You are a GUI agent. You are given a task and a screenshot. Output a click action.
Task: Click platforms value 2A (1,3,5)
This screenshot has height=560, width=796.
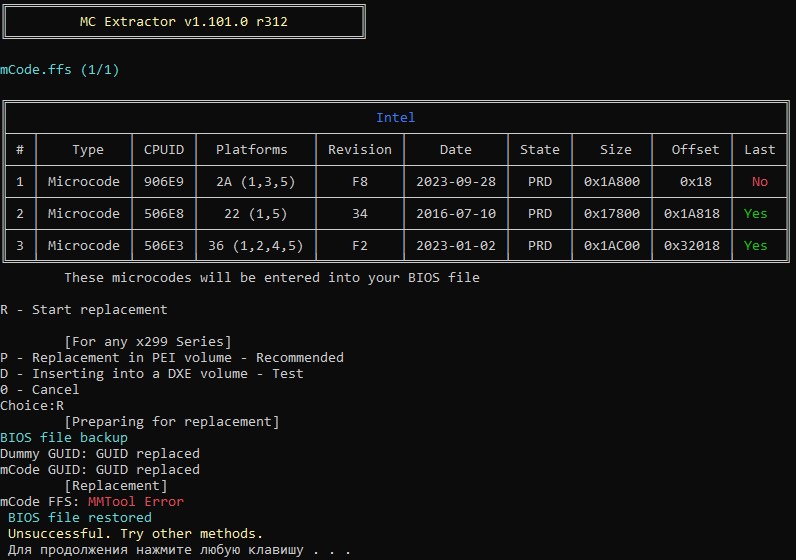point(256,182)
